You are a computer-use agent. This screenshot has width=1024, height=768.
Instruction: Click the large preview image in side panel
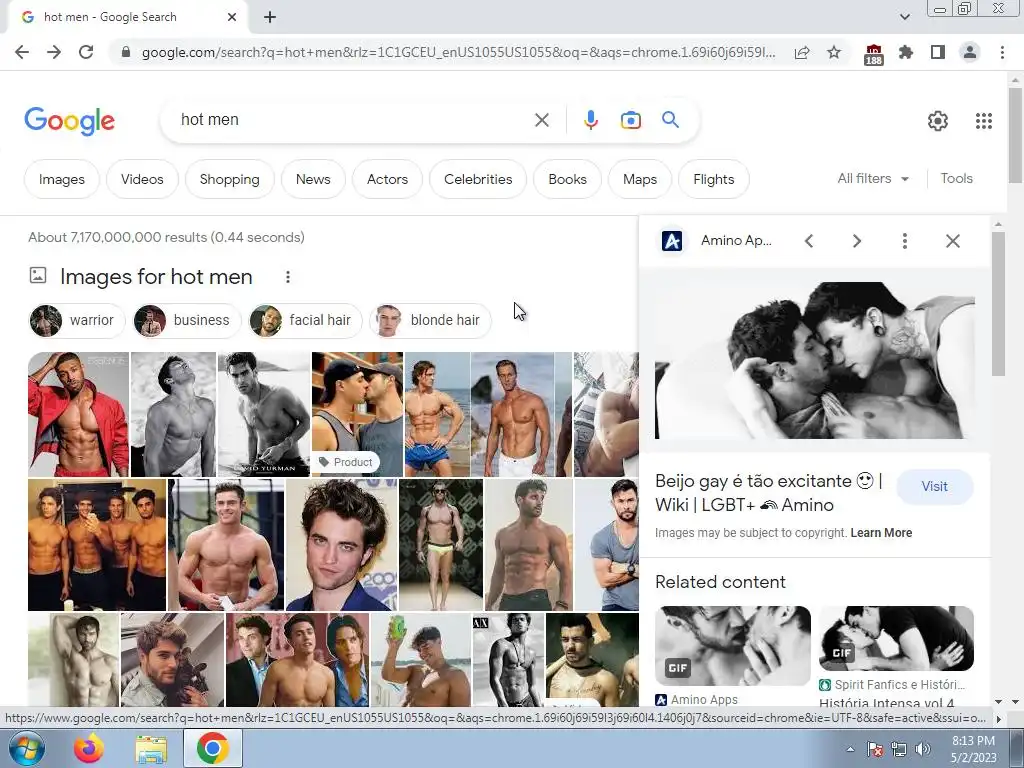tap(815, 360)
